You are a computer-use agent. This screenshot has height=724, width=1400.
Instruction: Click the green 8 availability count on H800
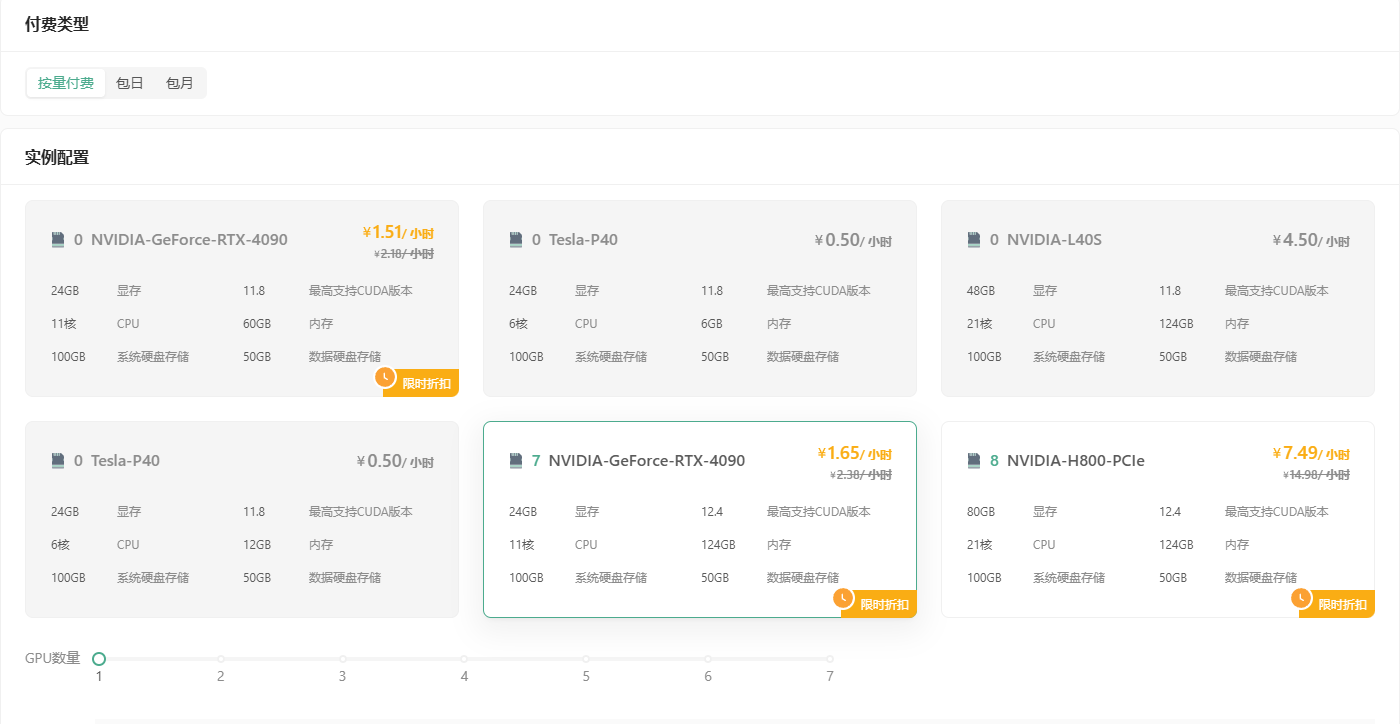point(994,461)
